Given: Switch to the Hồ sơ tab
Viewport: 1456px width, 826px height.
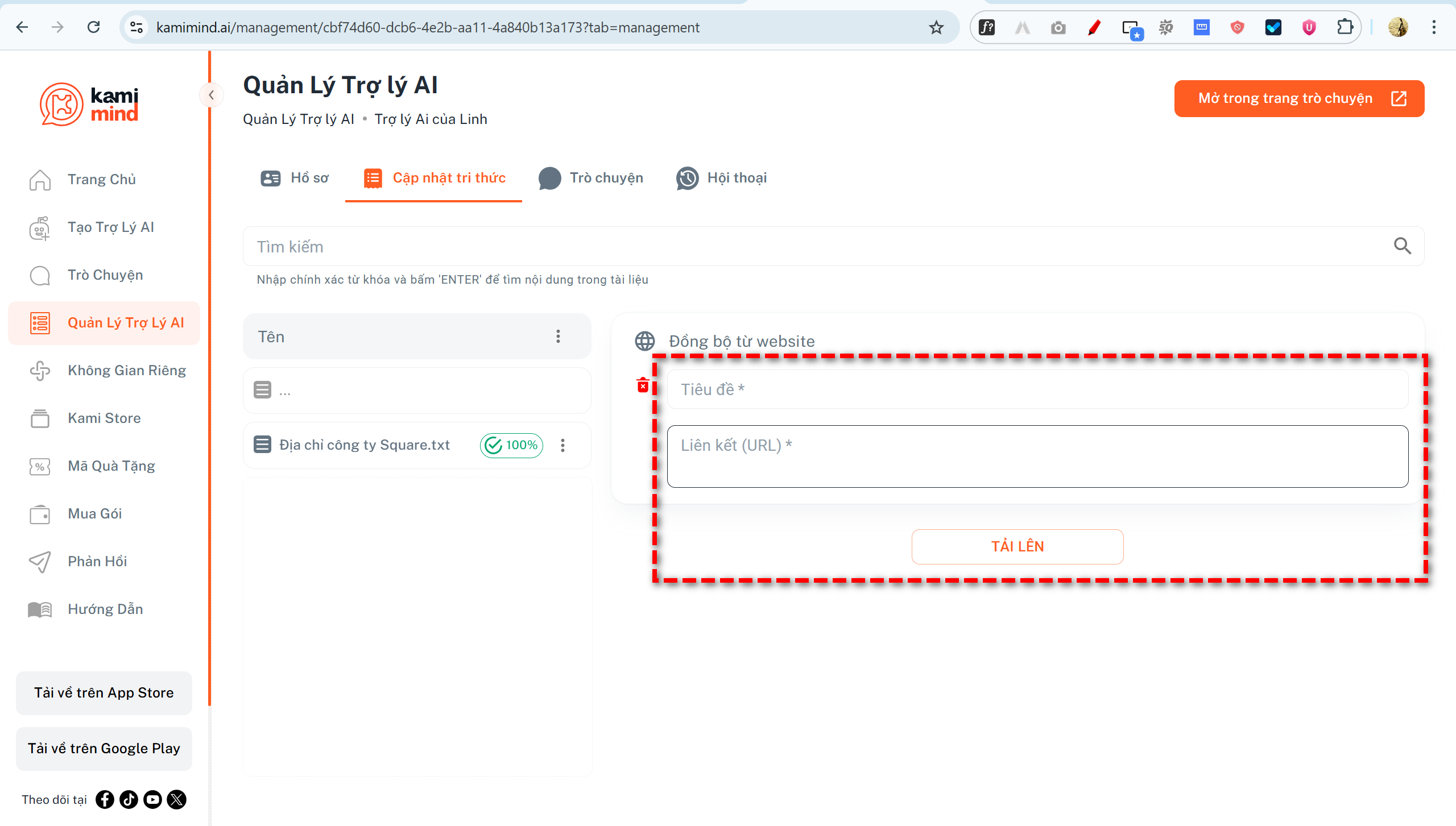Looking at the screenshot, I should [295, 178].
